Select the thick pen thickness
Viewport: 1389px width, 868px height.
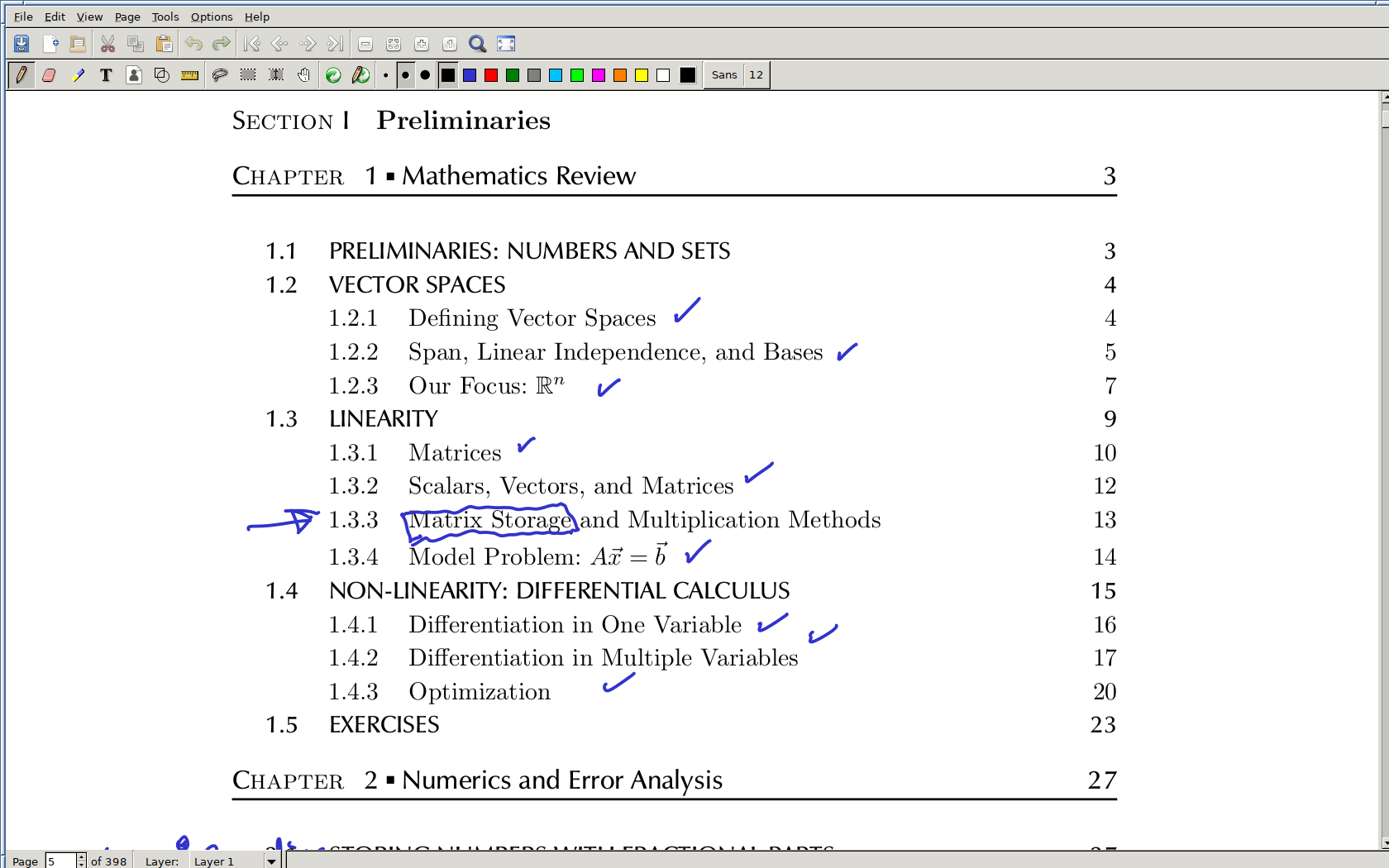(425, 75)
